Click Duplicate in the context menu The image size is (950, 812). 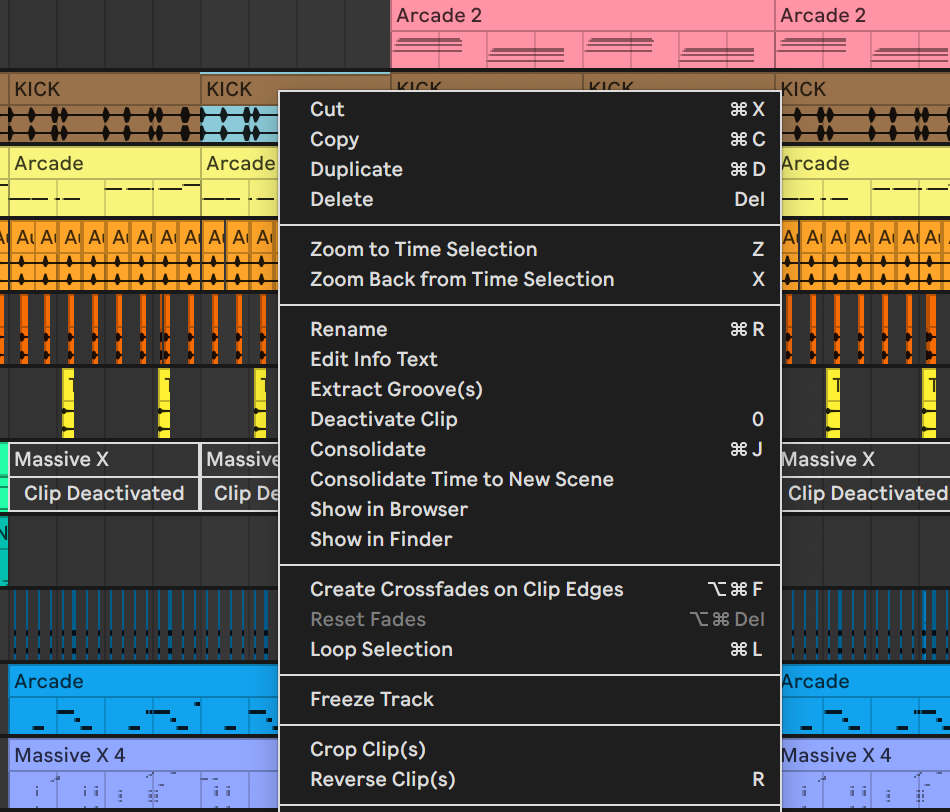(530, 169)
